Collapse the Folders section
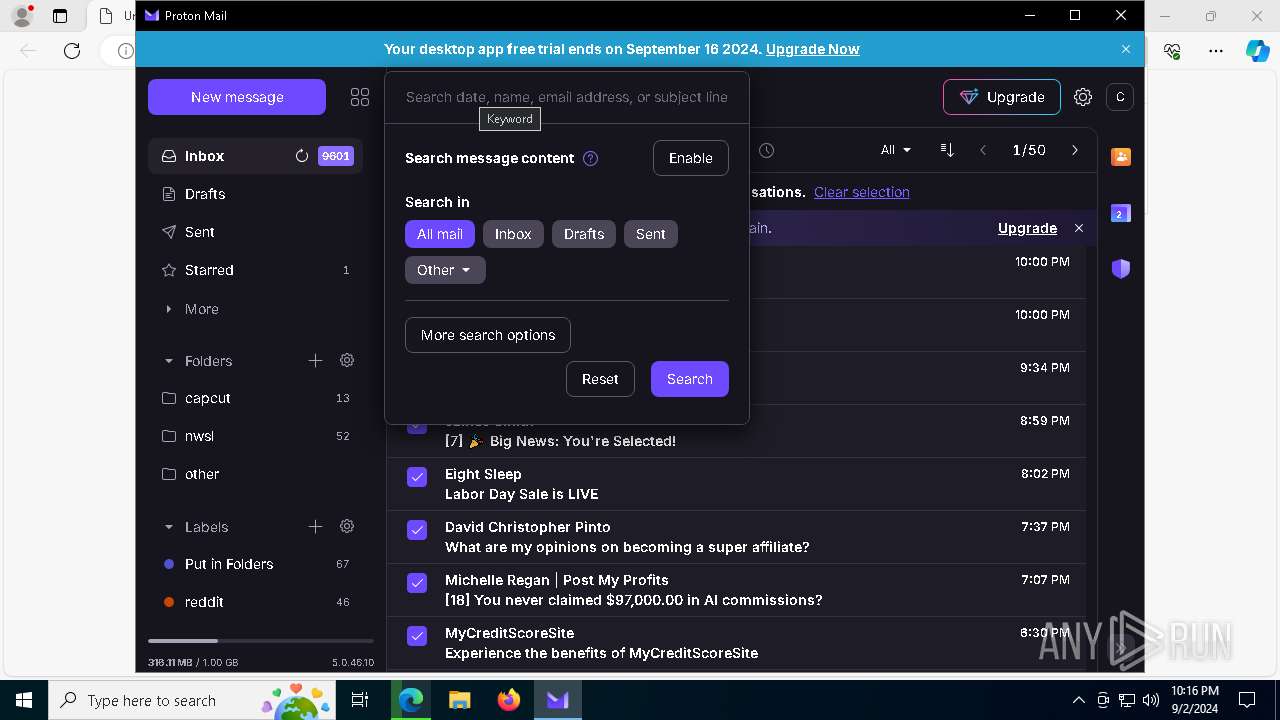 pyautogui.click(x=169, y=361)
